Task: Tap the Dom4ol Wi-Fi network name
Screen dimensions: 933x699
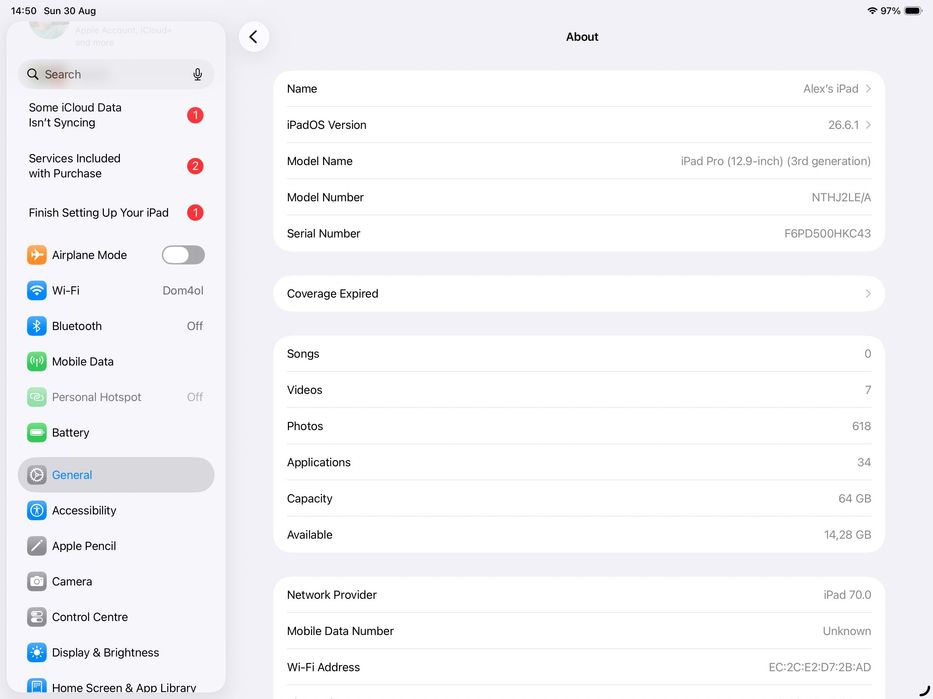Action: pos(183,290)
